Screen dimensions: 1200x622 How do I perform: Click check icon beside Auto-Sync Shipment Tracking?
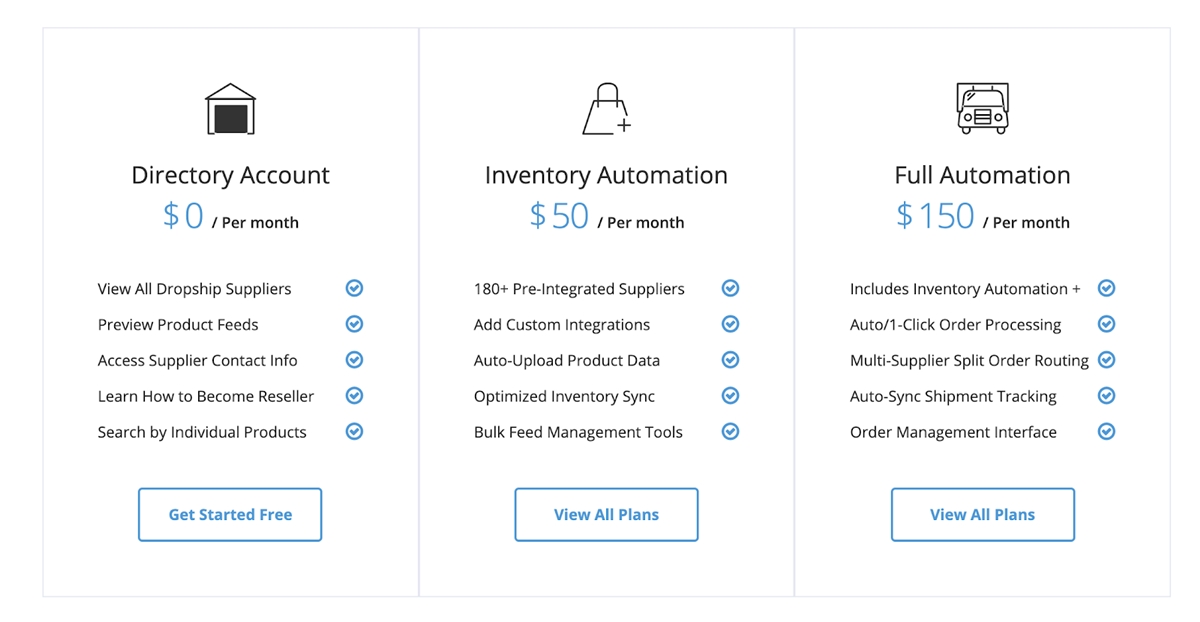tap(1106, 396)
